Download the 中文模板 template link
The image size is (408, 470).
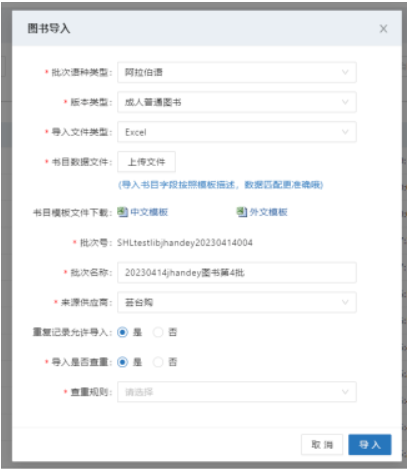pyautogui.click(x=149, y=212)
